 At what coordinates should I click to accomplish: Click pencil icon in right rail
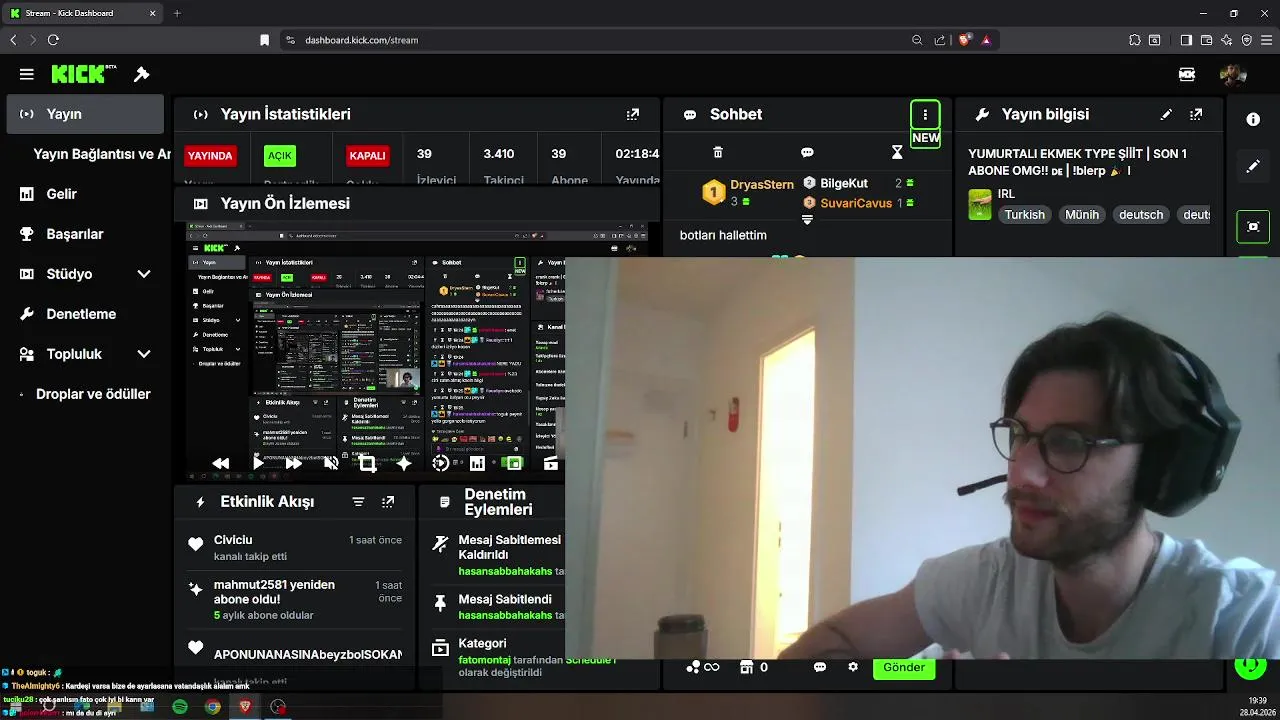coord(1253,167)
